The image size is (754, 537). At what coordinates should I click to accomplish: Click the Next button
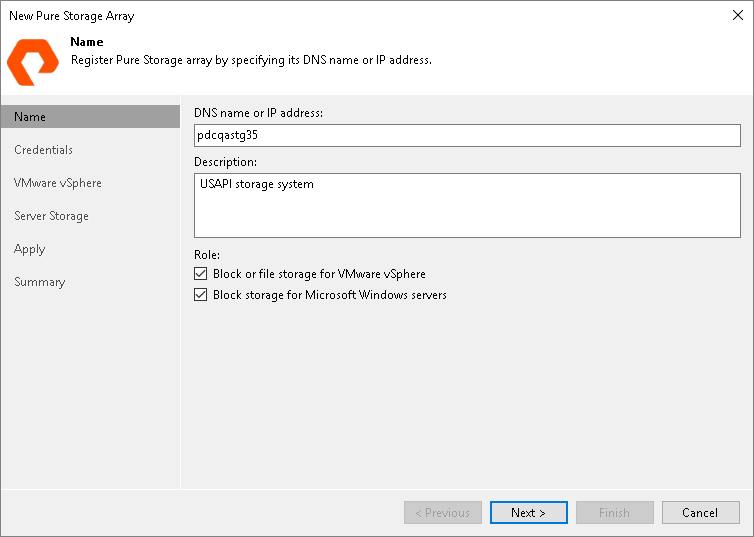[x=528, y=512]
